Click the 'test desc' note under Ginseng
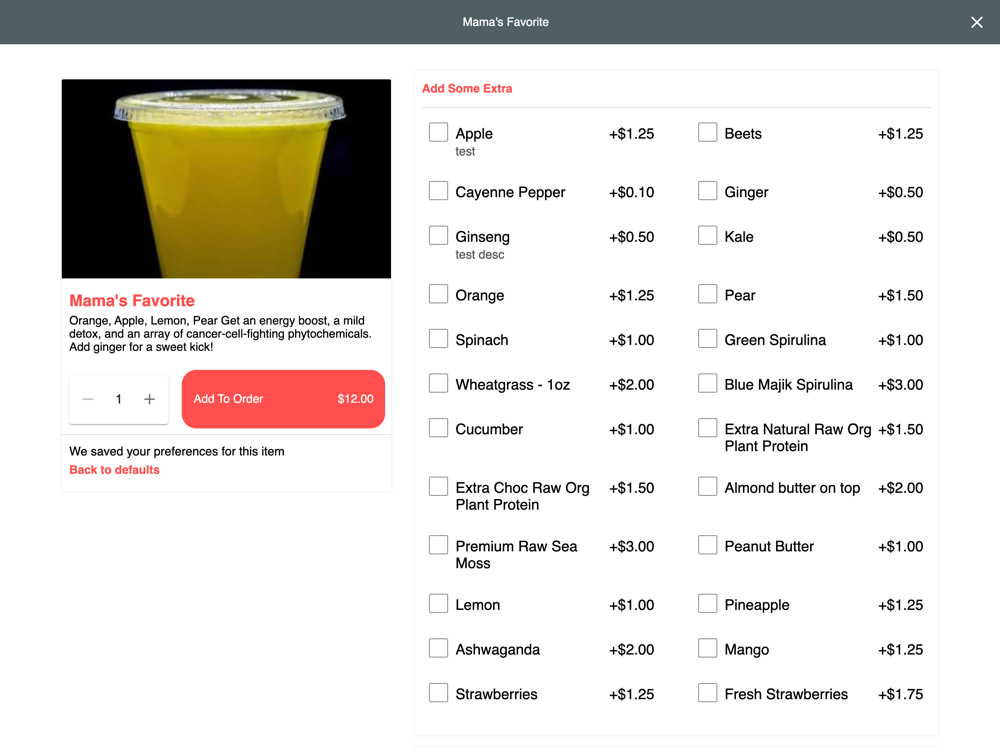Screen dimensions: 1000x750 [480, 254]
